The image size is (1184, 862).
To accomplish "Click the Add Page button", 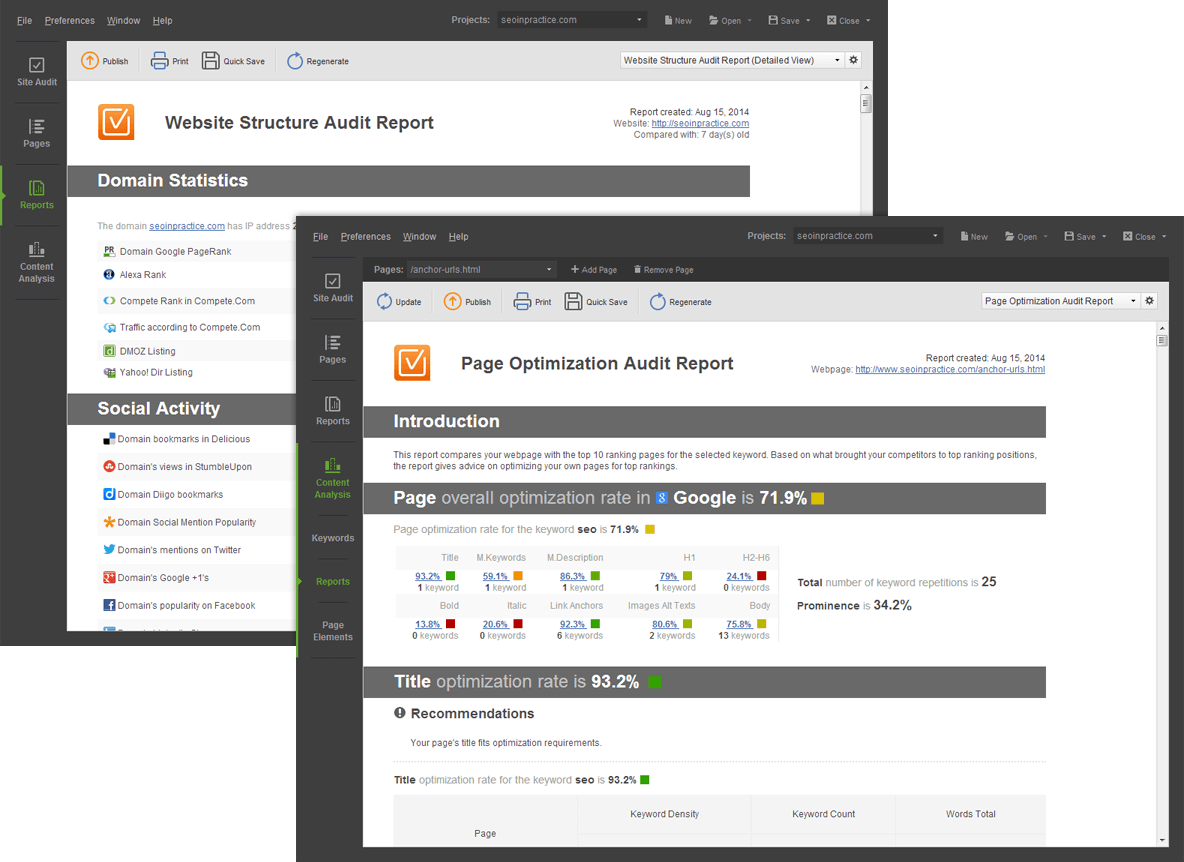I will 594,269.
